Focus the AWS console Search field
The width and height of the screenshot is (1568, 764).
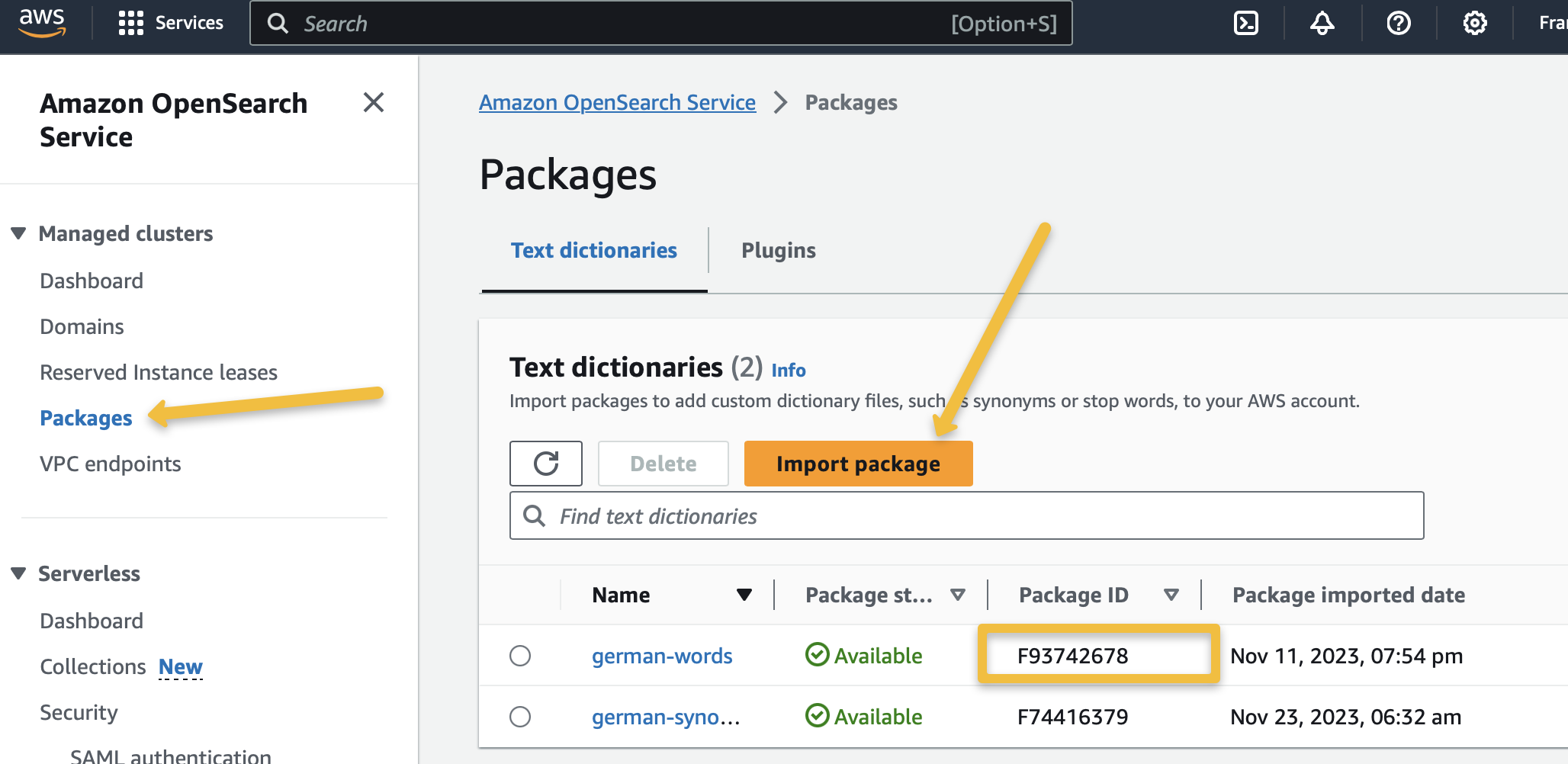[661, 24]
